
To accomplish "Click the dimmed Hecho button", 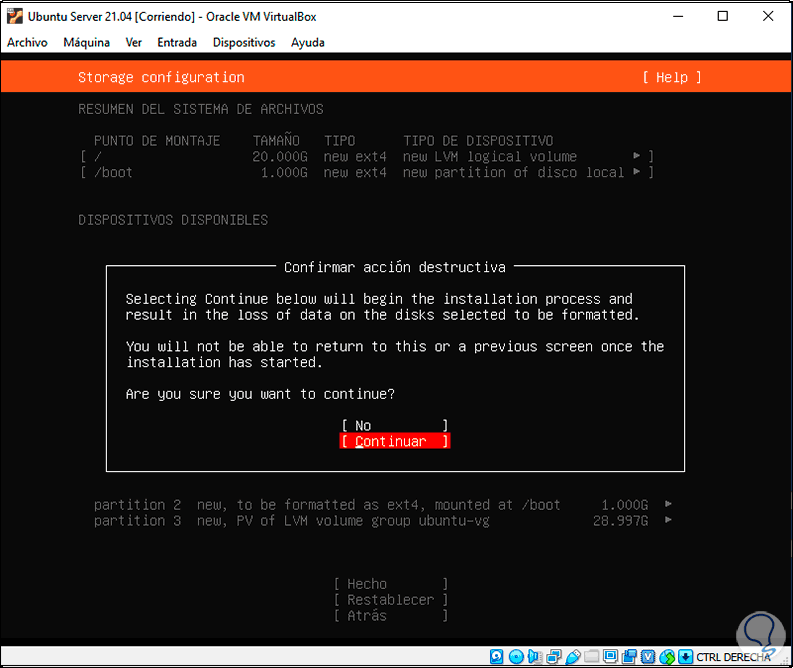I will coord(391,584).
